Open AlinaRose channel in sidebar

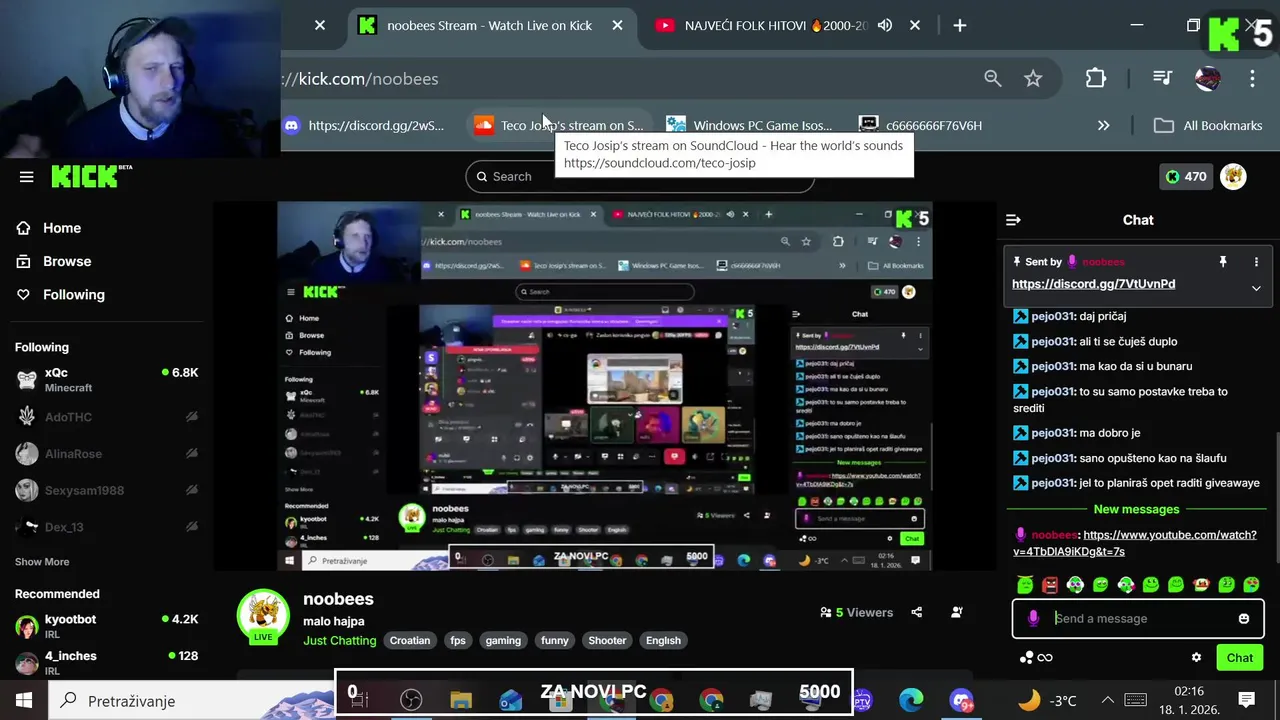pos(107,454)
